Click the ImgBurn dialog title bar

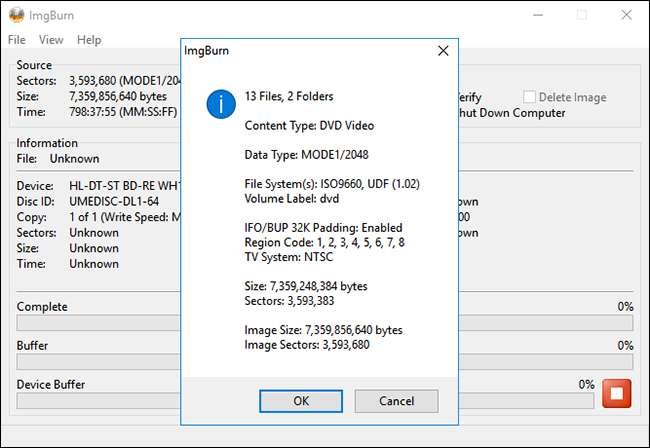click(300, 49)
